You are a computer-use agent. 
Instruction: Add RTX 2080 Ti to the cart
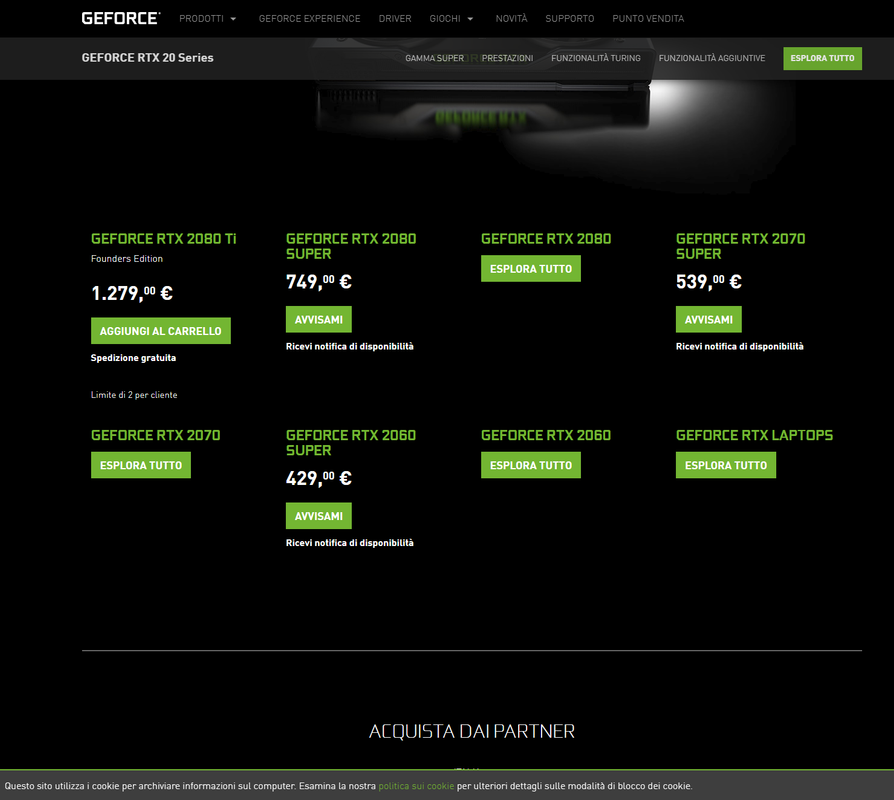161,331
